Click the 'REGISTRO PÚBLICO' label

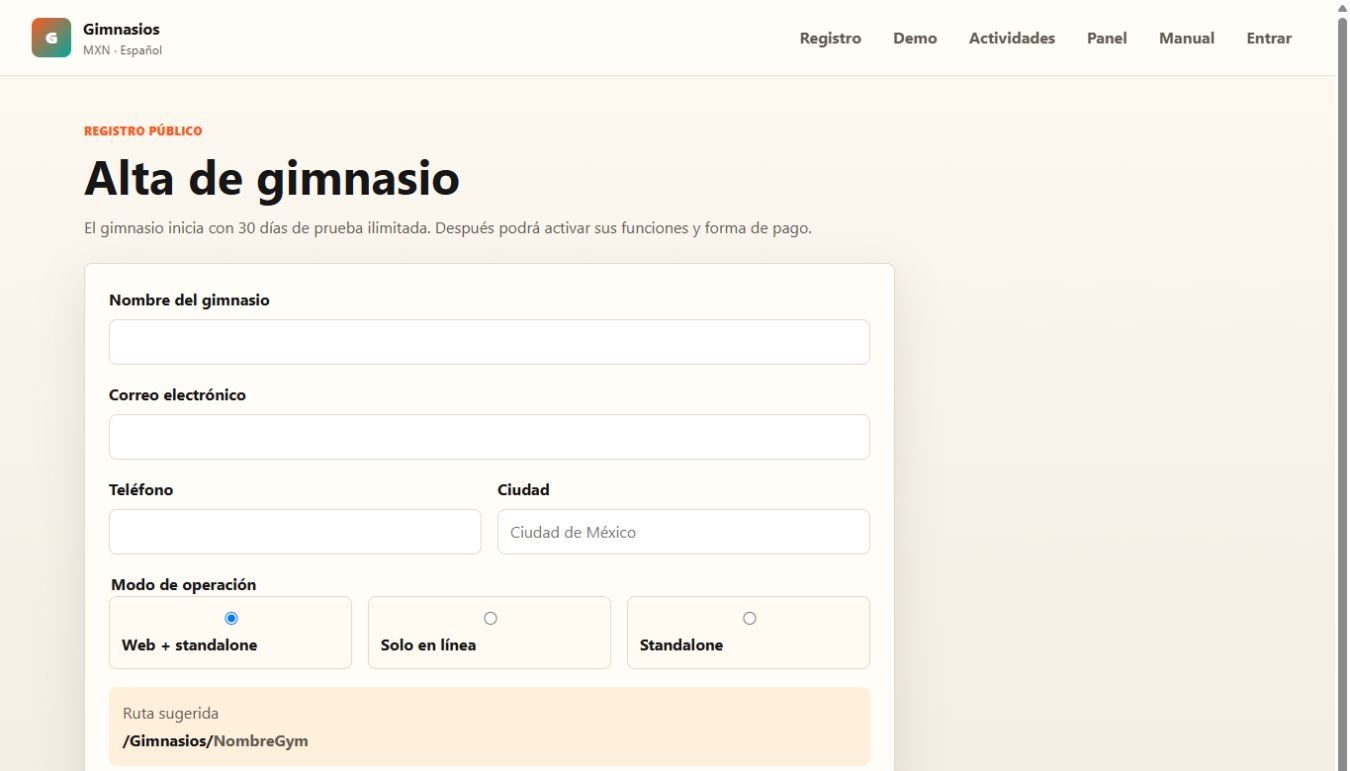coord(143,131)
